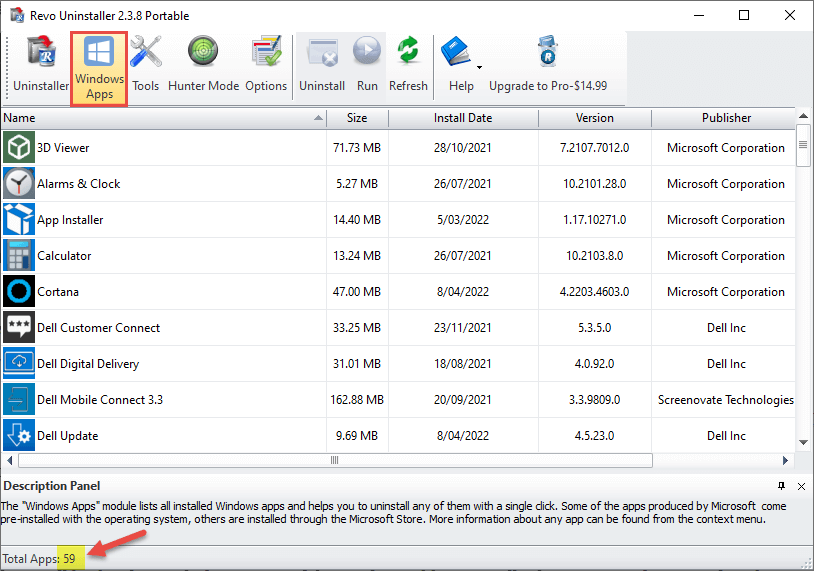Click the '18/08/2021' install date

[x=463, y=364]
